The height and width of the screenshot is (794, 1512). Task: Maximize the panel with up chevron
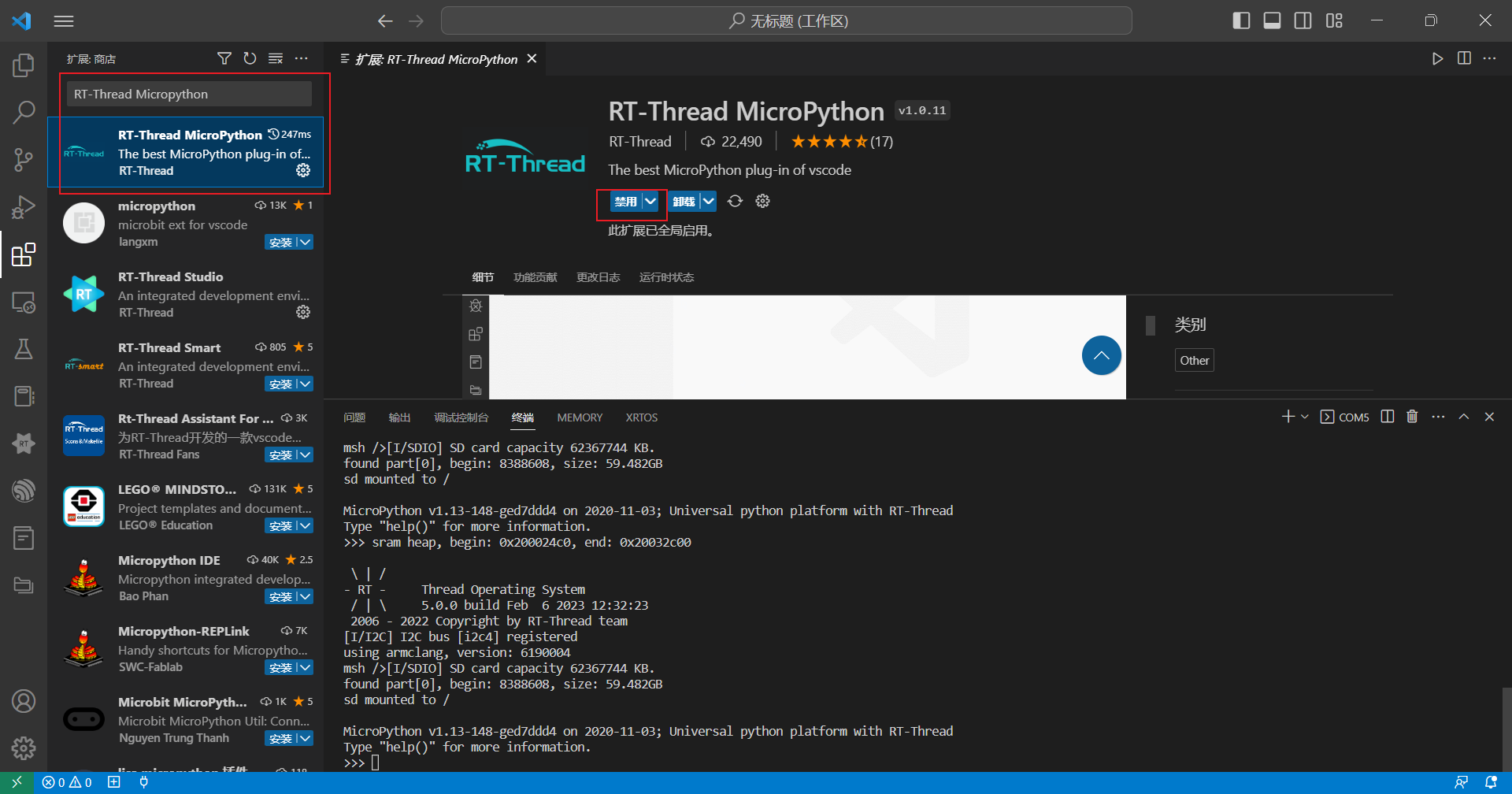1464,417
